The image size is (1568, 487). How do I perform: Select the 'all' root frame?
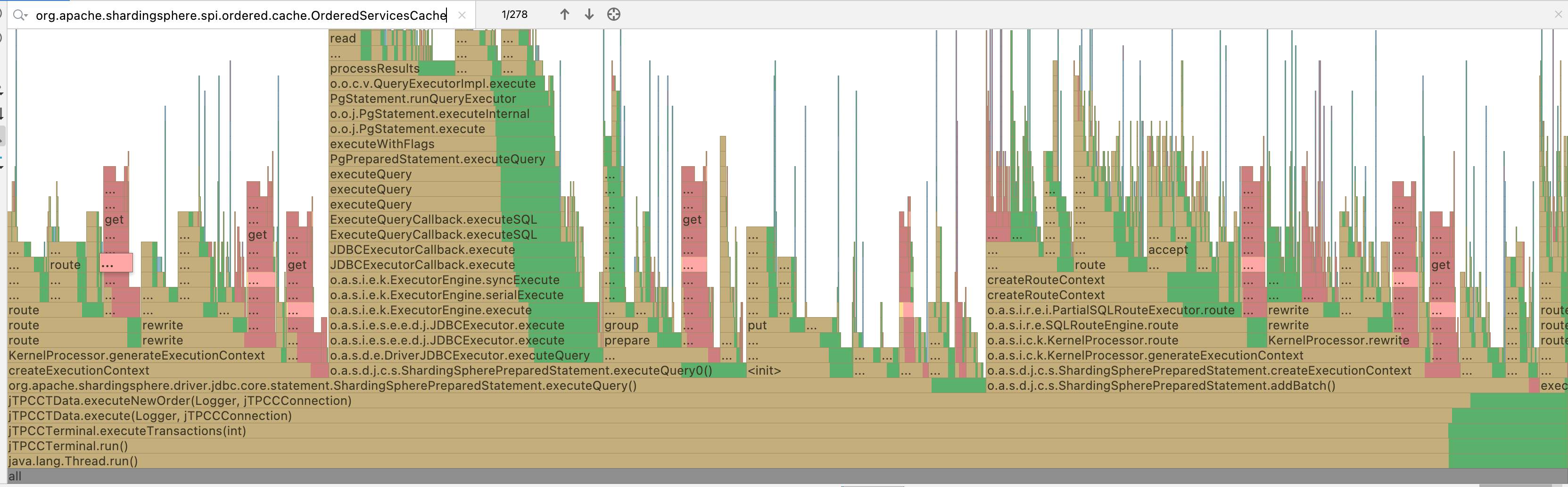point(788,476)
